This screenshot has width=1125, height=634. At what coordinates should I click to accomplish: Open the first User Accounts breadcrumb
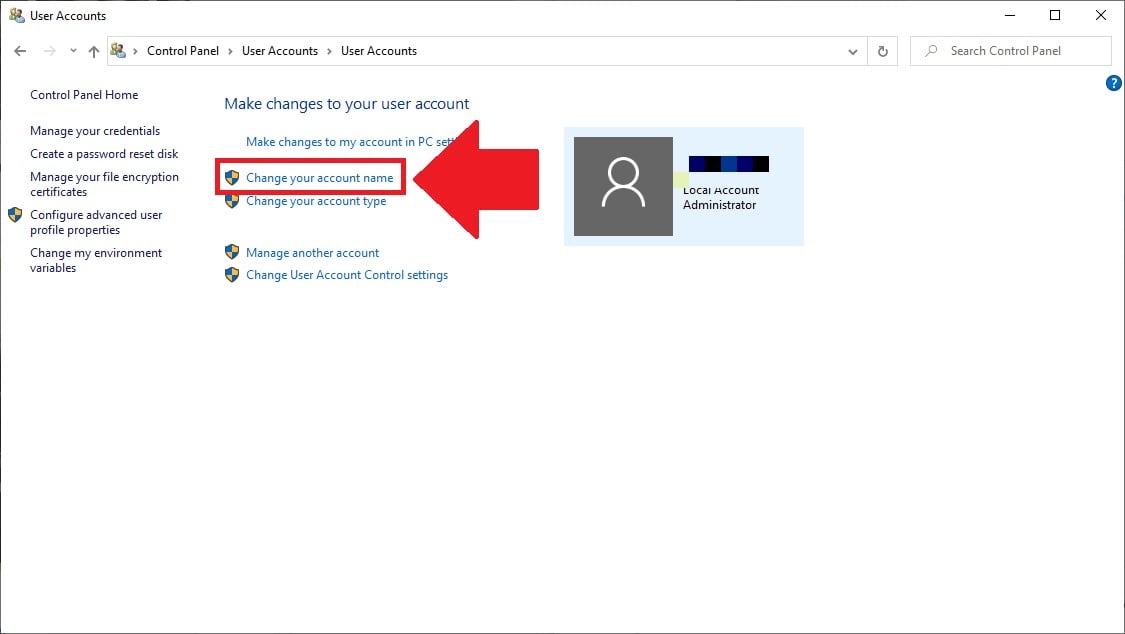coord(280,51)
